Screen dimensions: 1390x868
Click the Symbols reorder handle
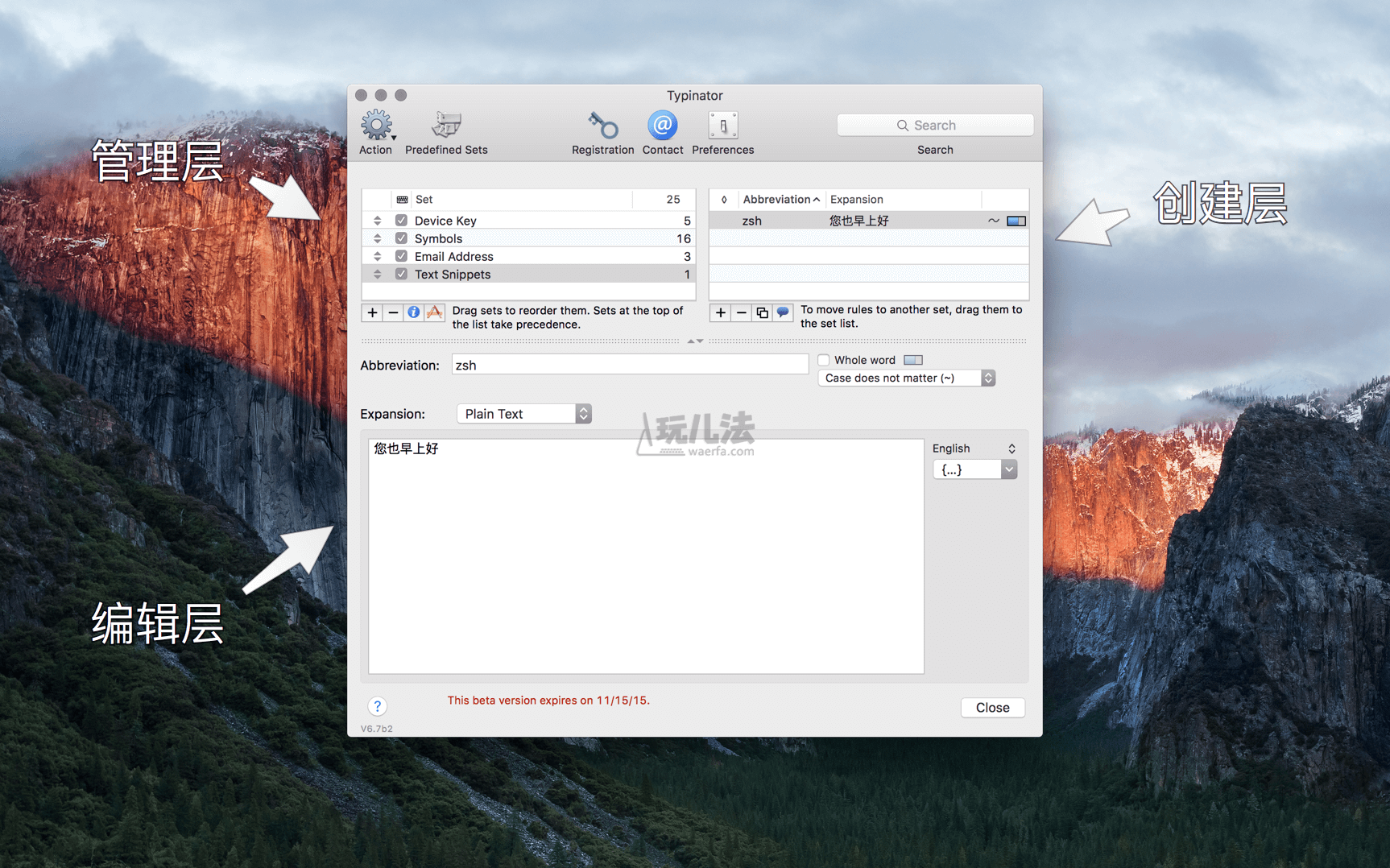click(377, 238)
